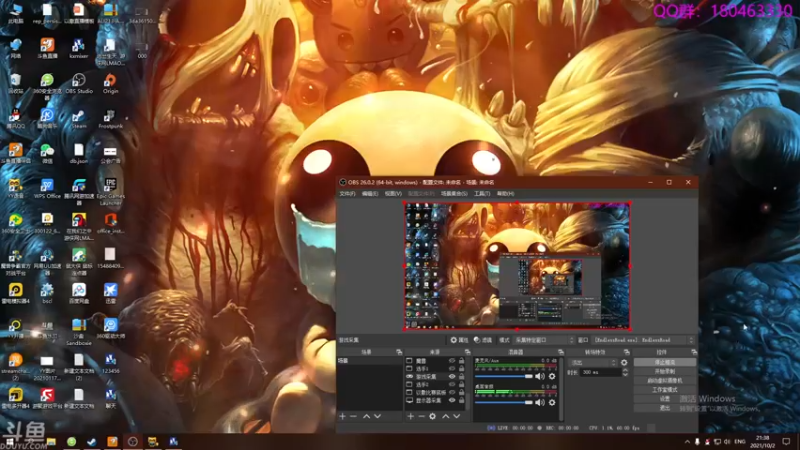Click the 开始录制 start recording button

pos(665,371)
